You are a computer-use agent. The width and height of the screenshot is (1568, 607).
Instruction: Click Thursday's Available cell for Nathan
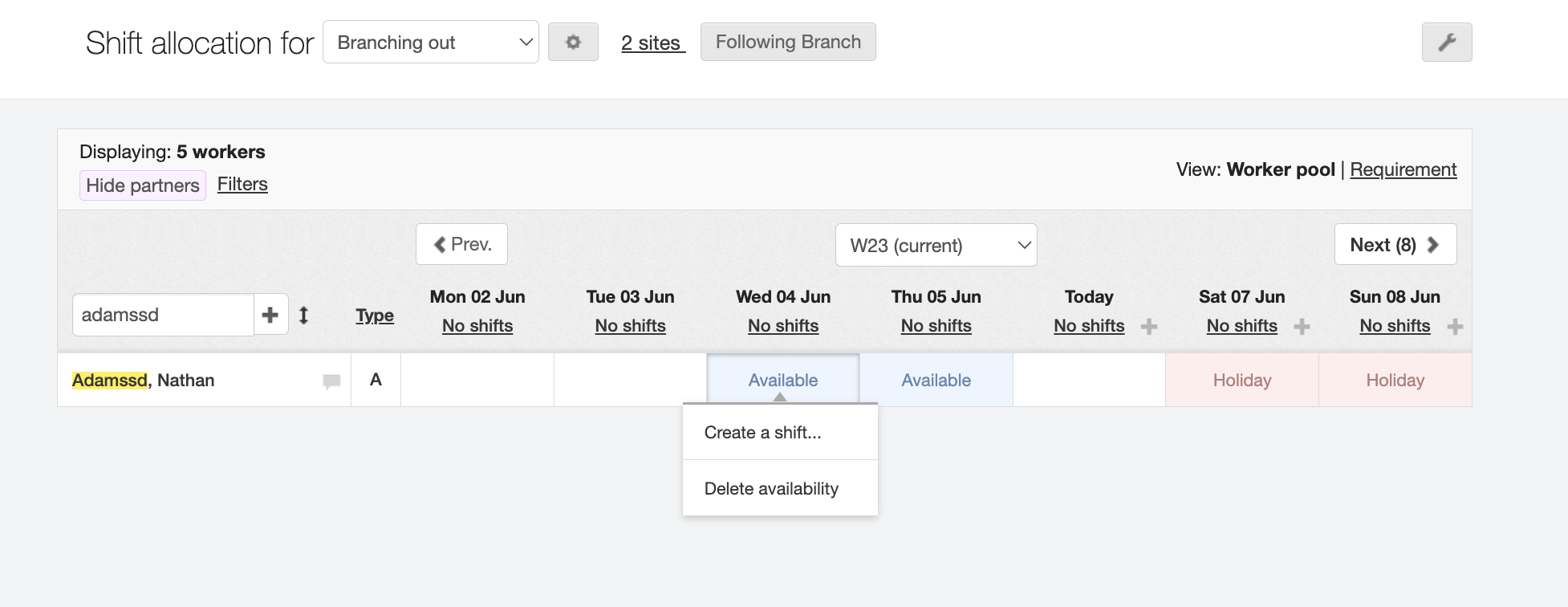936,381
